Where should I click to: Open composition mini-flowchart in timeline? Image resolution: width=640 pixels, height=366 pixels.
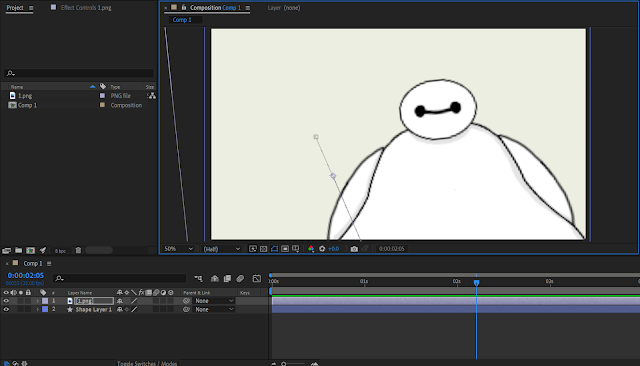pos(198,279)
